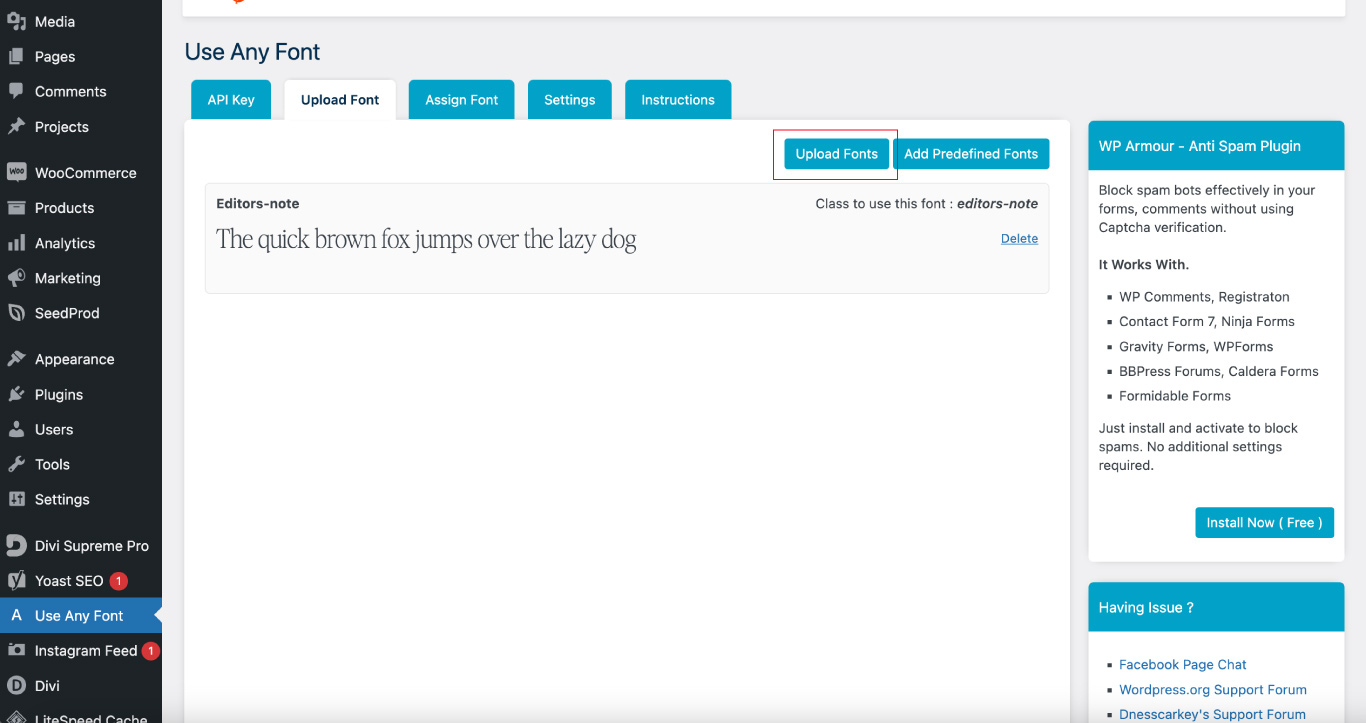The height and width of the screenshot is (723, 1366).
Task: Click the Media icon in sidebar
Action: click(x=16, y=21)
